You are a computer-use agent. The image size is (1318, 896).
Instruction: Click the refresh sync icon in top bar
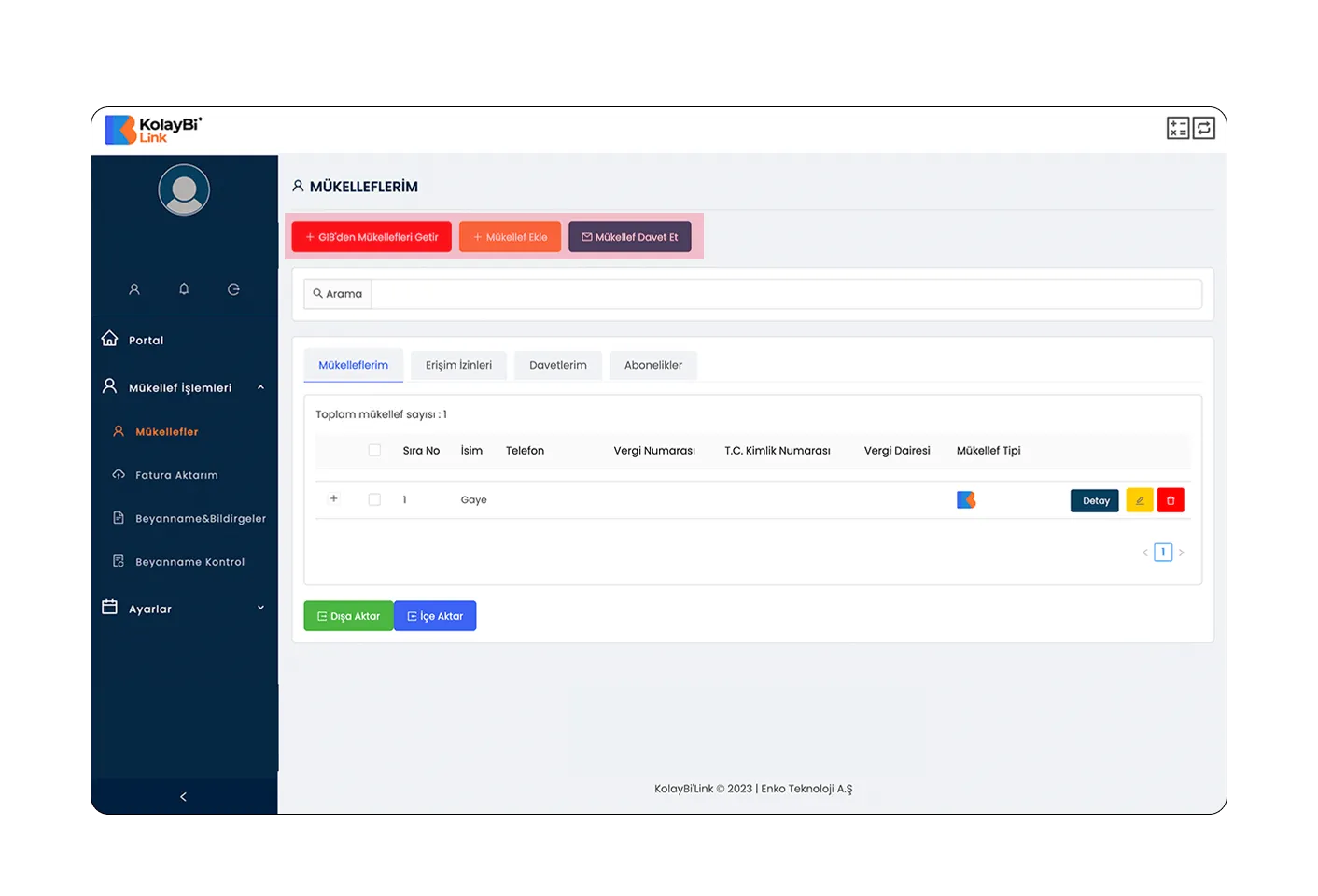click(x=1204, y=128)
